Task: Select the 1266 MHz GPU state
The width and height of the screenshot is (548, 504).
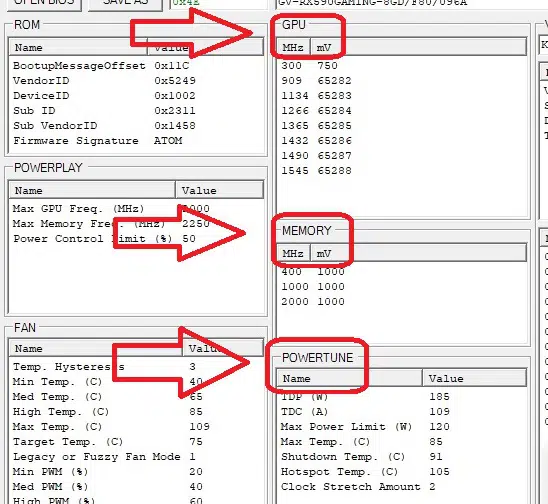Action: click(x=402, y=111)
